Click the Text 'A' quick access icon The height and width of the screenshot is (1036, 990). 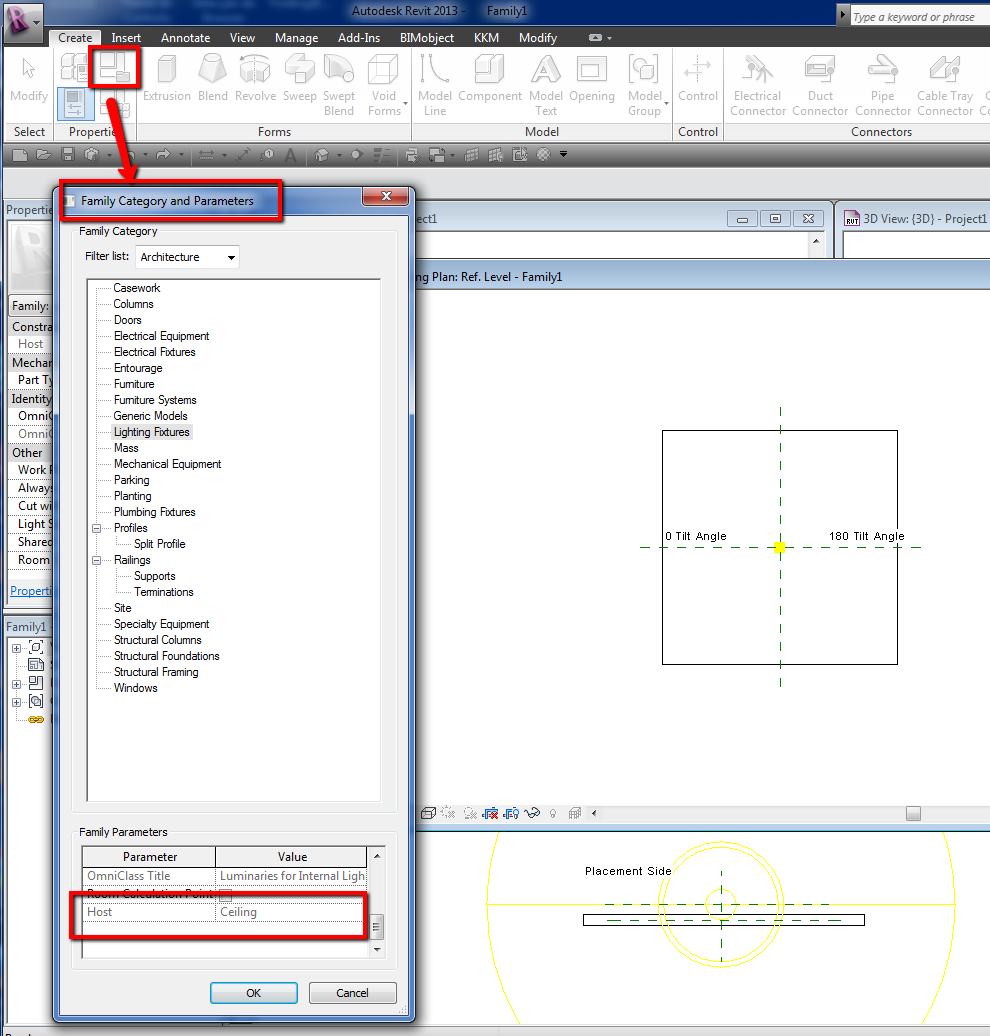coord(290,155)
